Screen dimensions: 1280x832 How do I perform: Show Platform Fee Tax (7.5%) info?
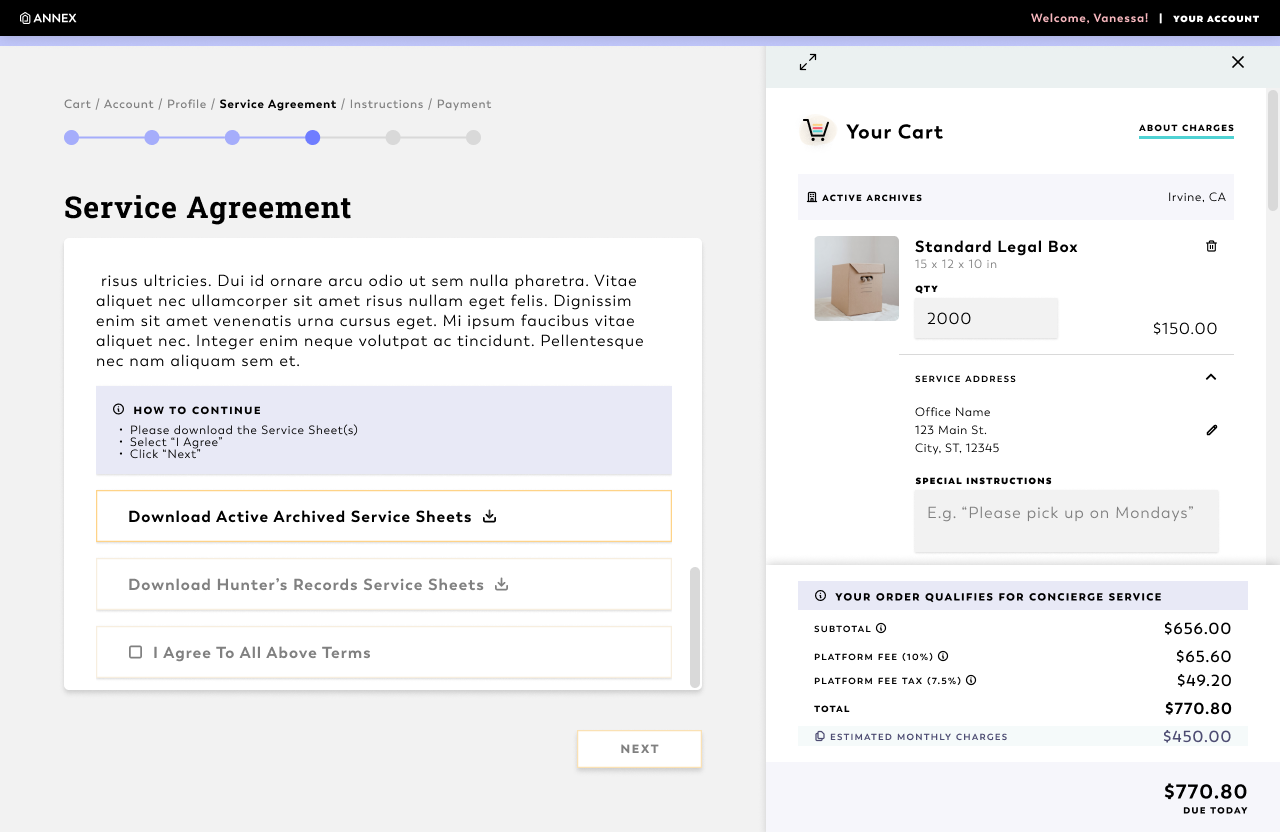point(971,681)
